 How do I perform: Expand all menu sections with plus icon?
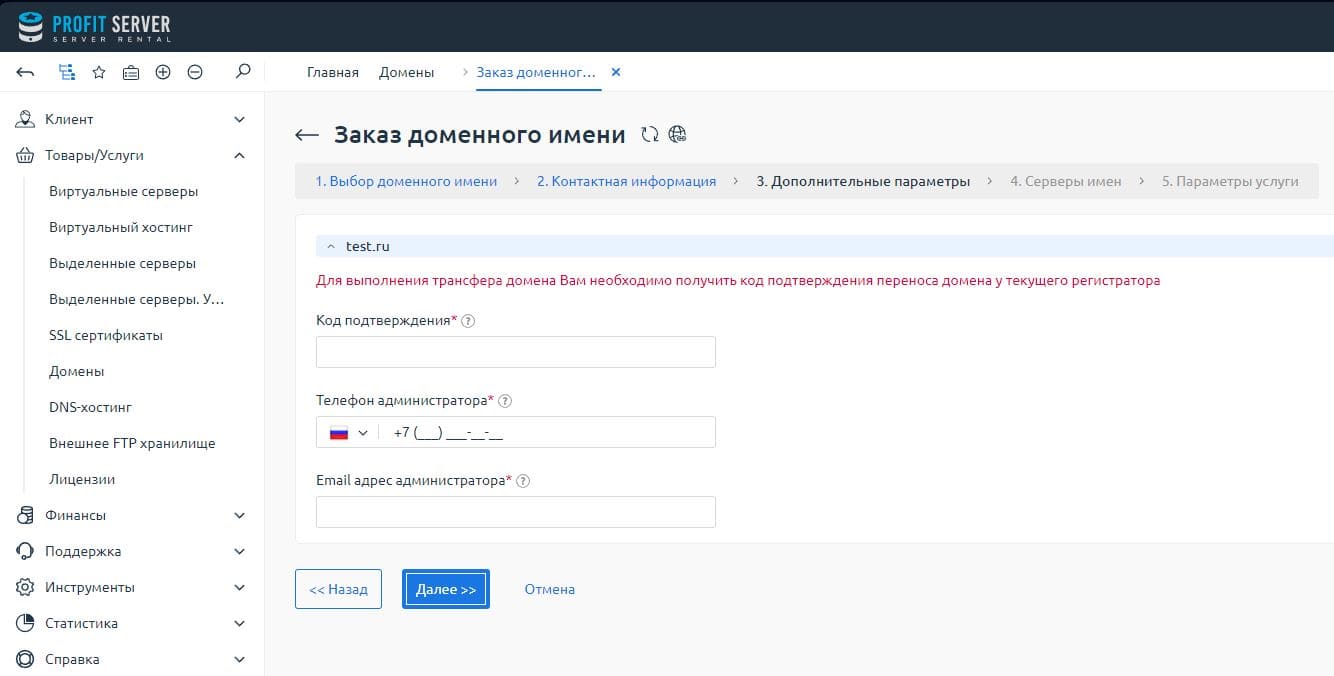click(163, 72)
